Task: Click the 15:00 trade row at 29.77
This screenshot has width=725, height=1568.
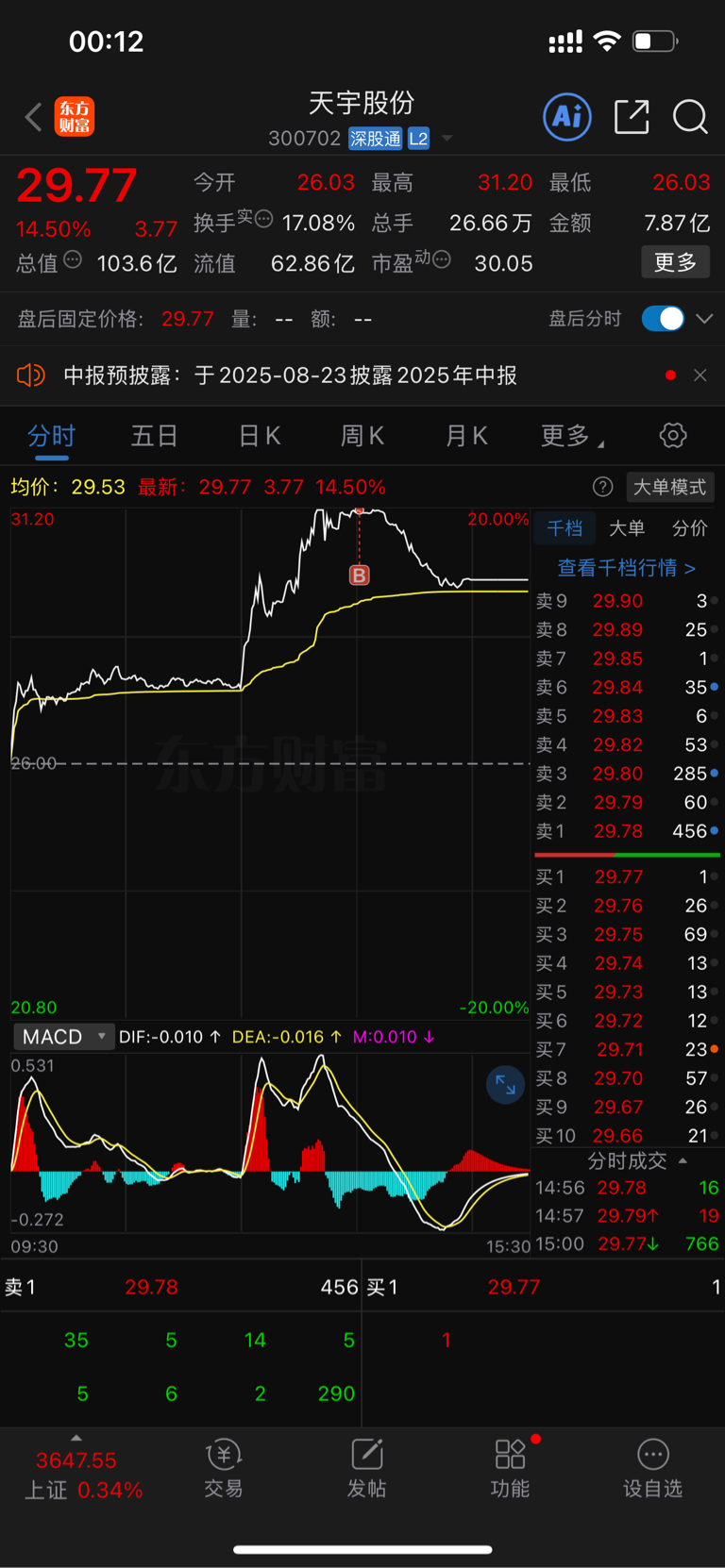Action: coord(627,1244)
